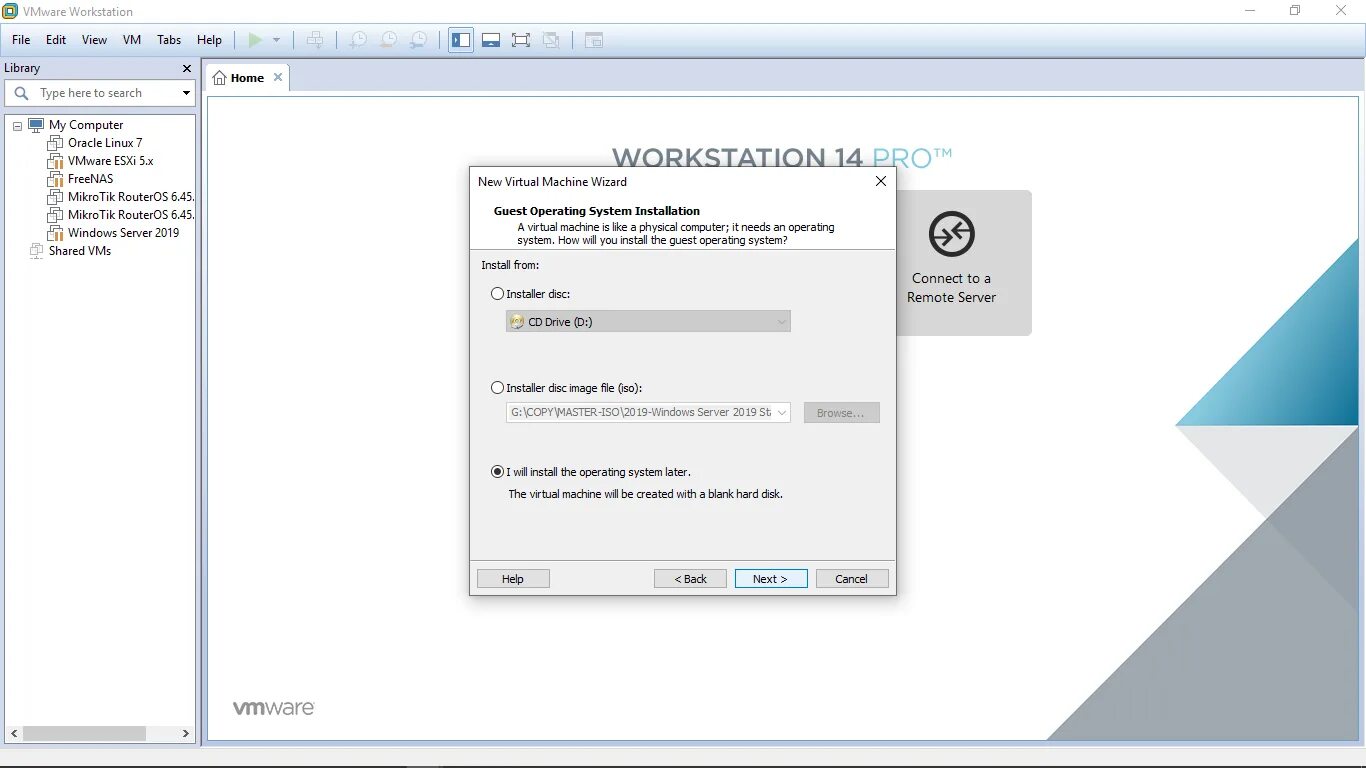The height and width of the screenshot is (768, 1366).
Task: Open the power options arrow beside the play icon
Action: (277, 40)
